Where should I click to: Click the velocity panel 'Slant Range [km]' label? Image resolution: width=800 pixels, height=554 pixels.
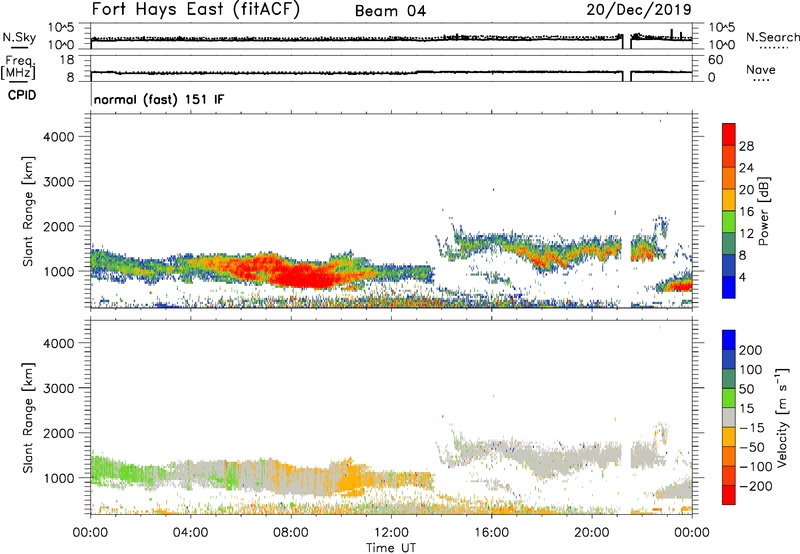point(28,418)
